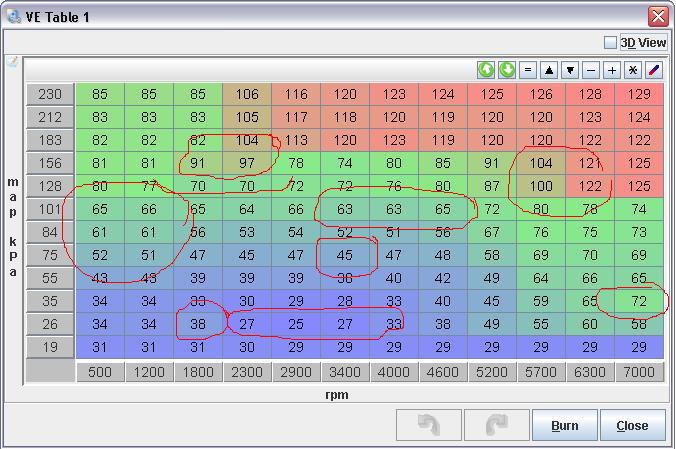Select cell 45 at 75 kPa, 3400 rpm

coord(345,255)
